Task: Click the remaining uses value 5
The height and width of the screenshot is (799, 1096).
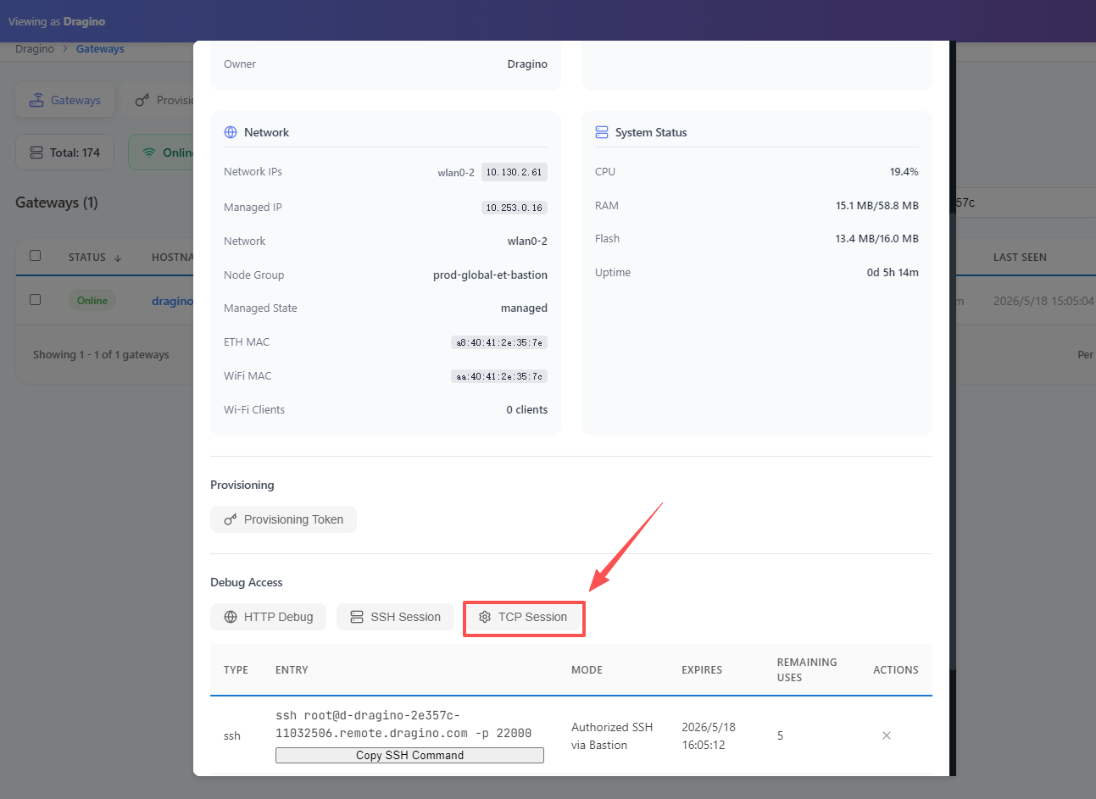Action: [780, 736]
